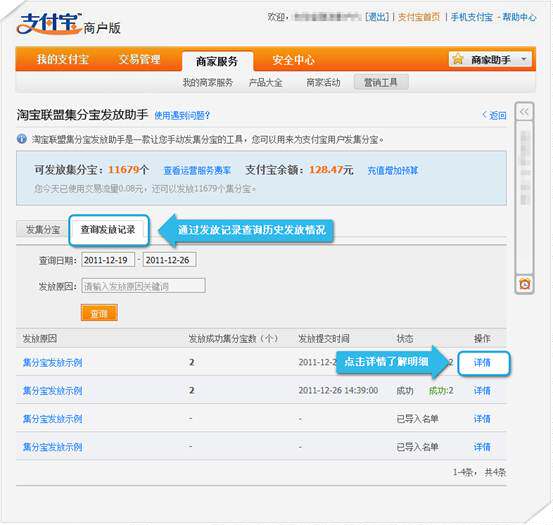The image size is (553, 525).
Task: Open the 支付宝首页 link
Action: (x=419, y=17)
